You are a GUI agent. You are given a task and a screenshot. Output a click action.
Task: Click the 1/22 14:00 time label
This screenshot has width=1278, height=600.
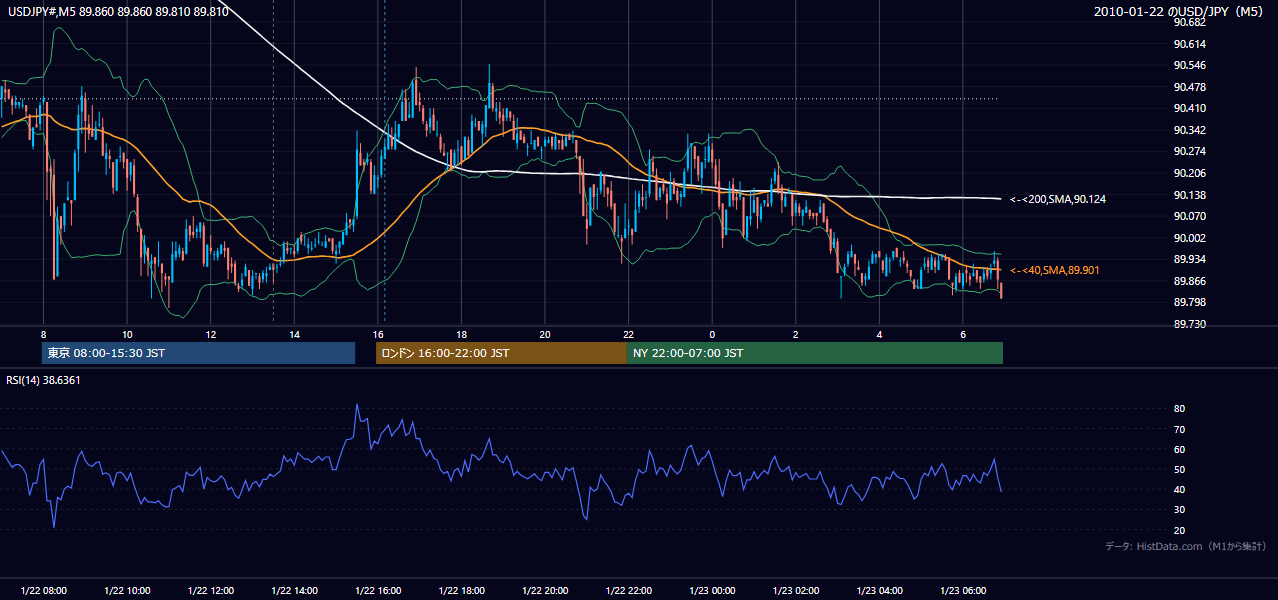point(294,591)
